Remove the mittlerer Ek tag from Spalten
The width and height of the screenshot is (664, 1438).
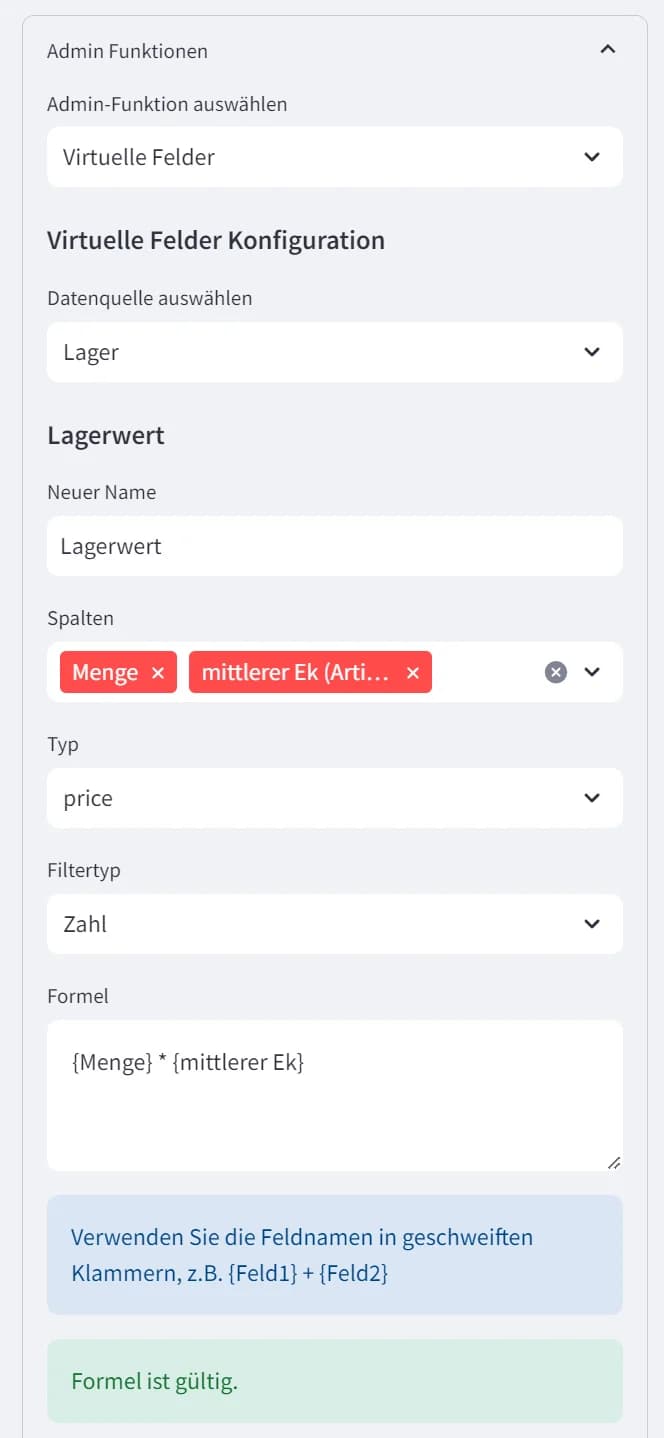412,673
